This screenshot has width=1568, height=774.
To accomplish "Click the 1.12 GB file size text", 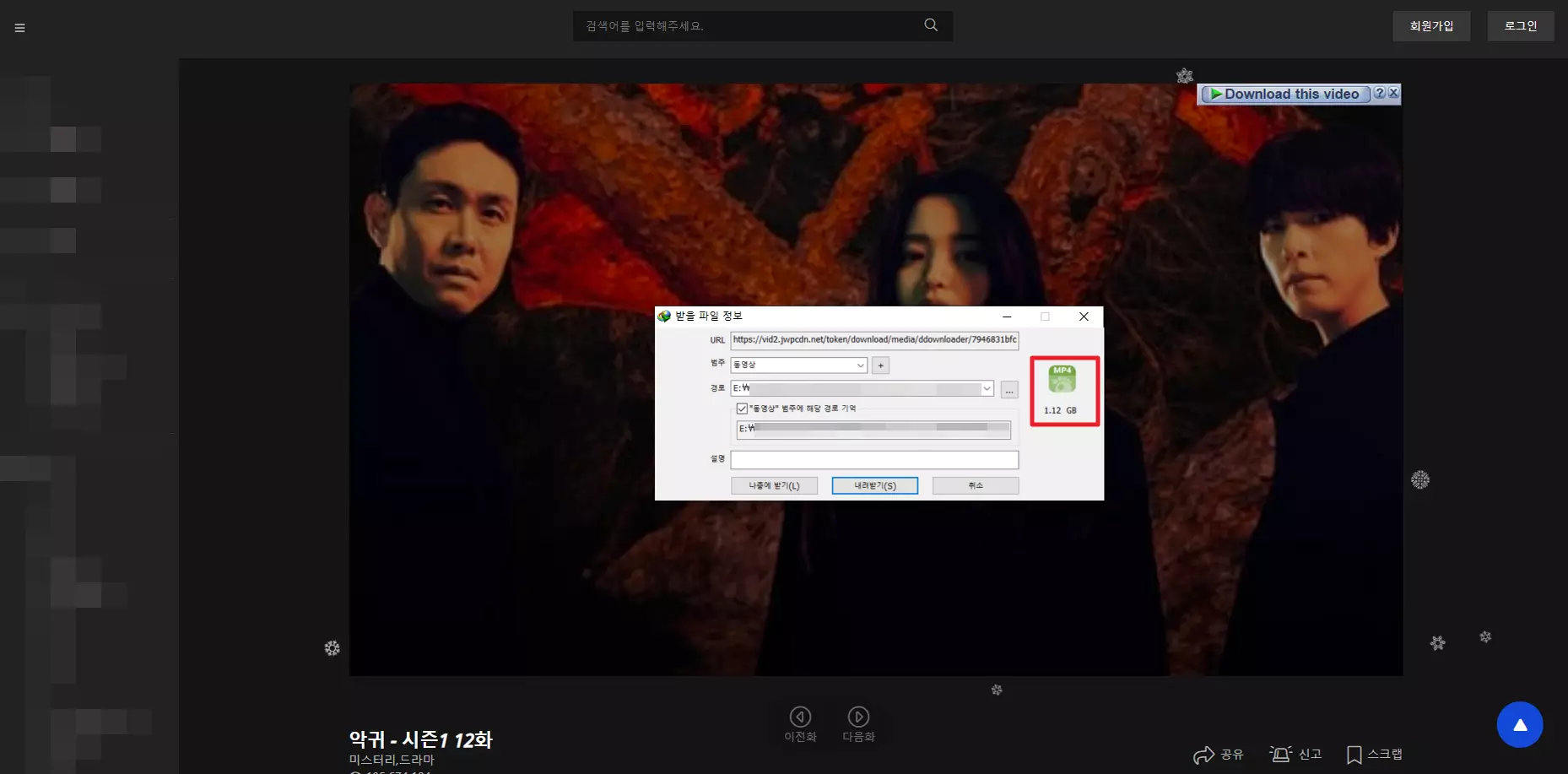I will coord(1060,410).
